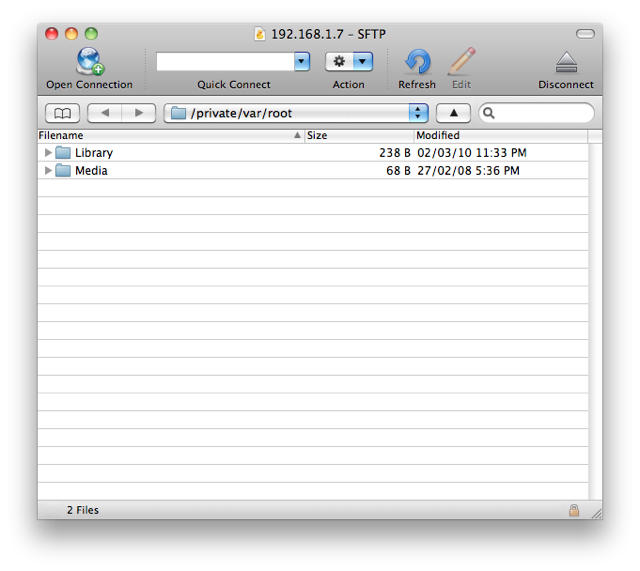Open the Quick Connect dropdown arrow
The width and height of the screenshot is (640, 571).
302,62
